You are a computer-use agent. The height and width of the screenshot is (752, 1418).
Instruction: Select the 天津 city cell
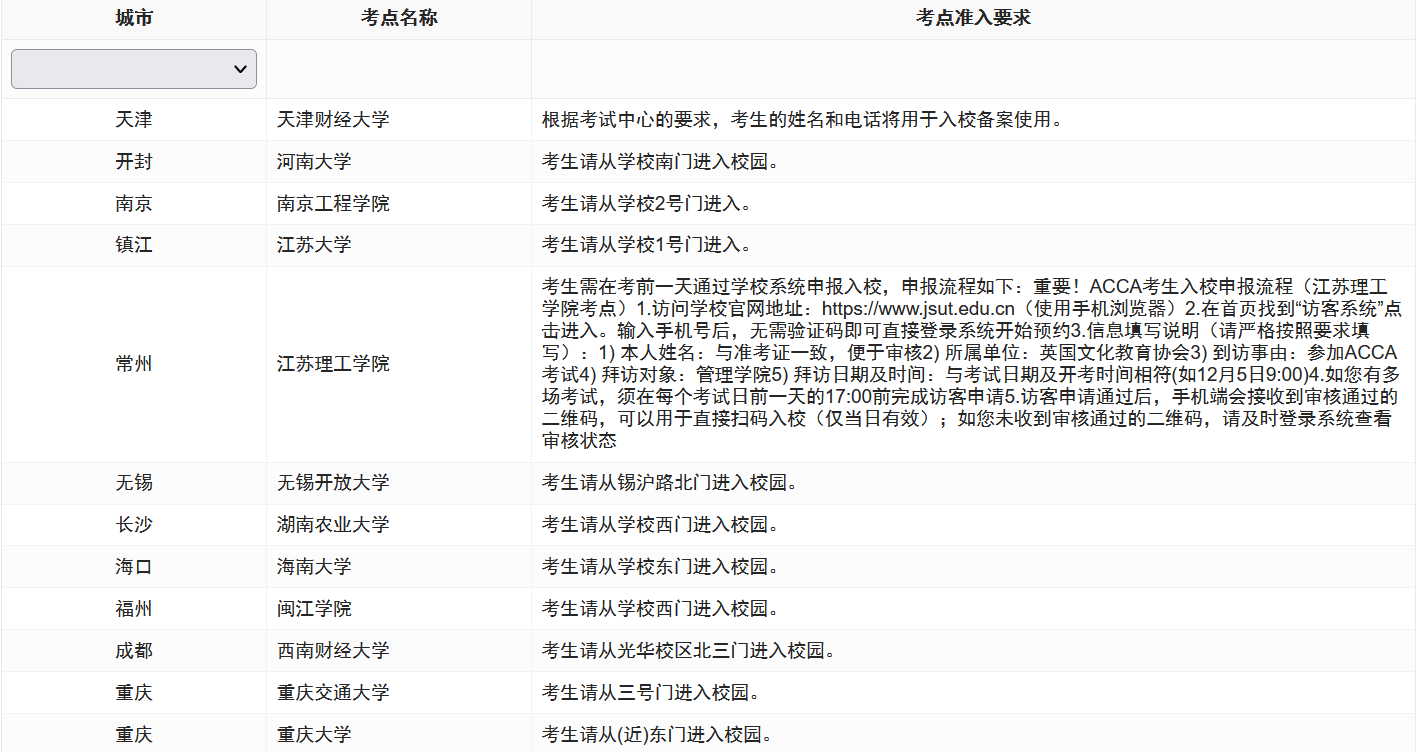(134, 120)
